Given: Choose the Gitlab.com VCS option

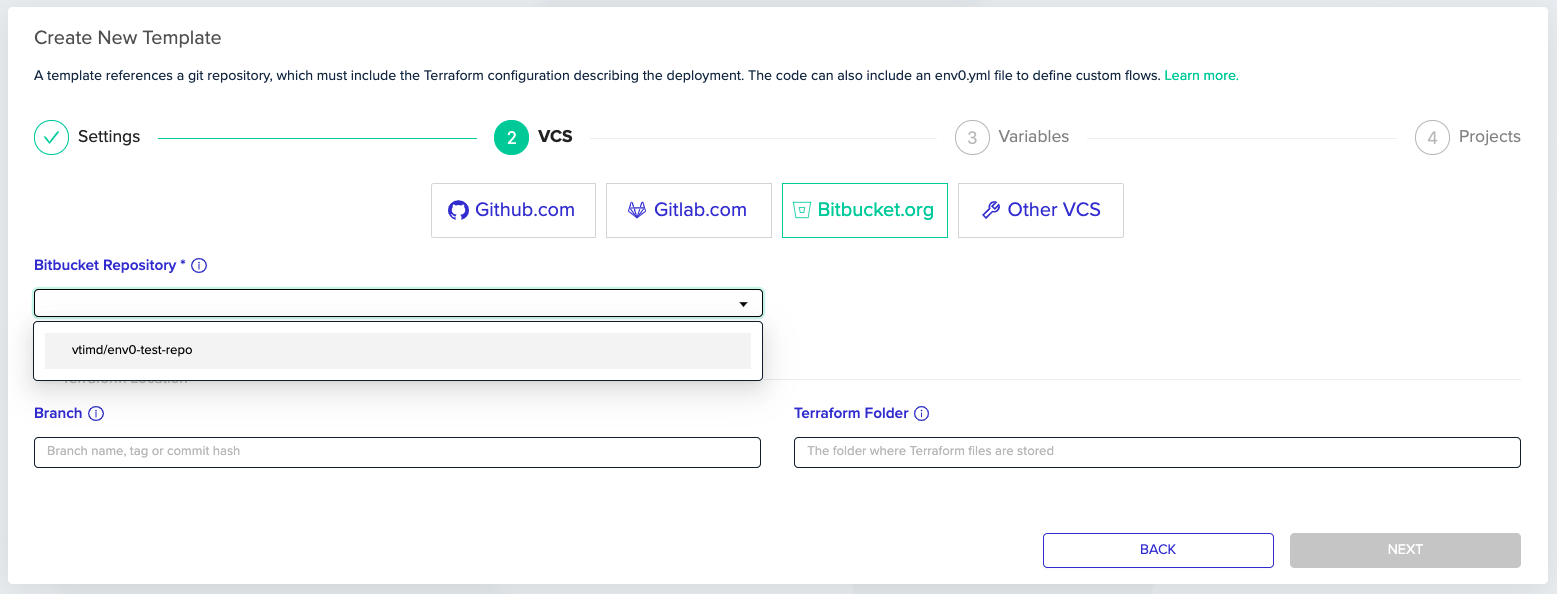Looking at the screenshot, I should [689, 210].
